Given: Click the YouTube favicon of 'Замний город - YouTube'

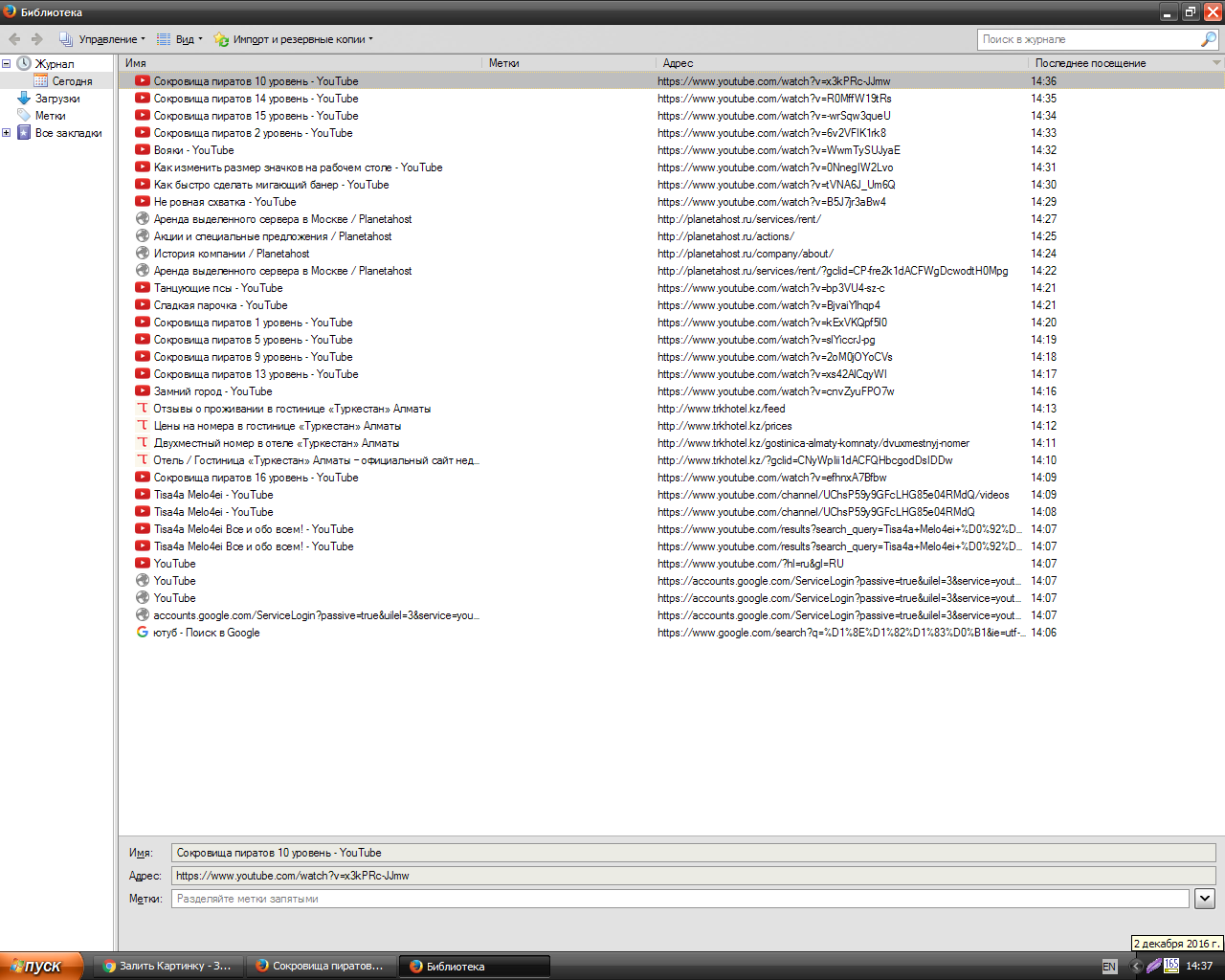Looking at the screenshot, I should (x=143, y=391).
